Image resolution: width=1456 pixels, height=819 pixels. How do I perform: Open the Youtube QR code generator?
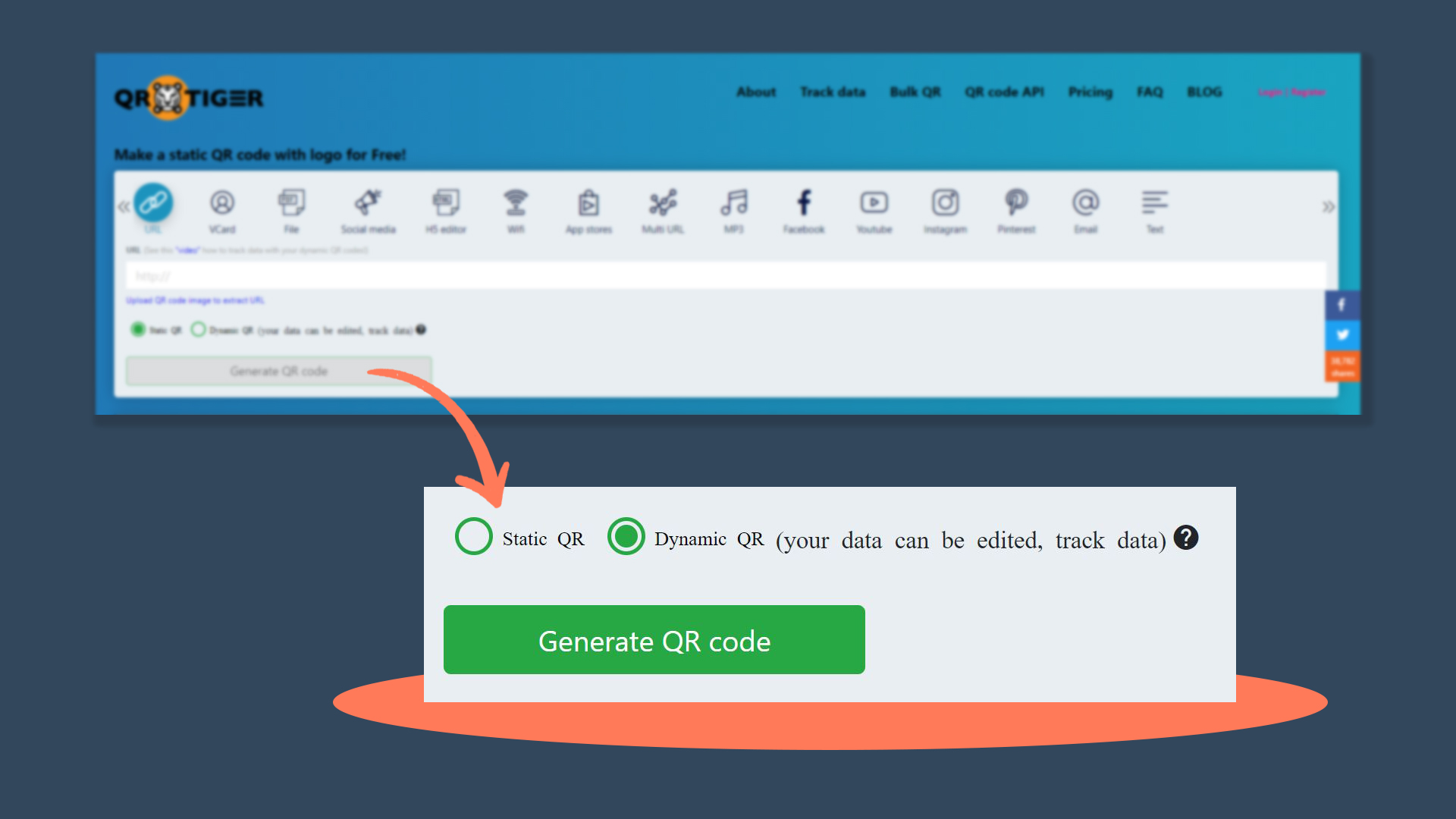874,206
